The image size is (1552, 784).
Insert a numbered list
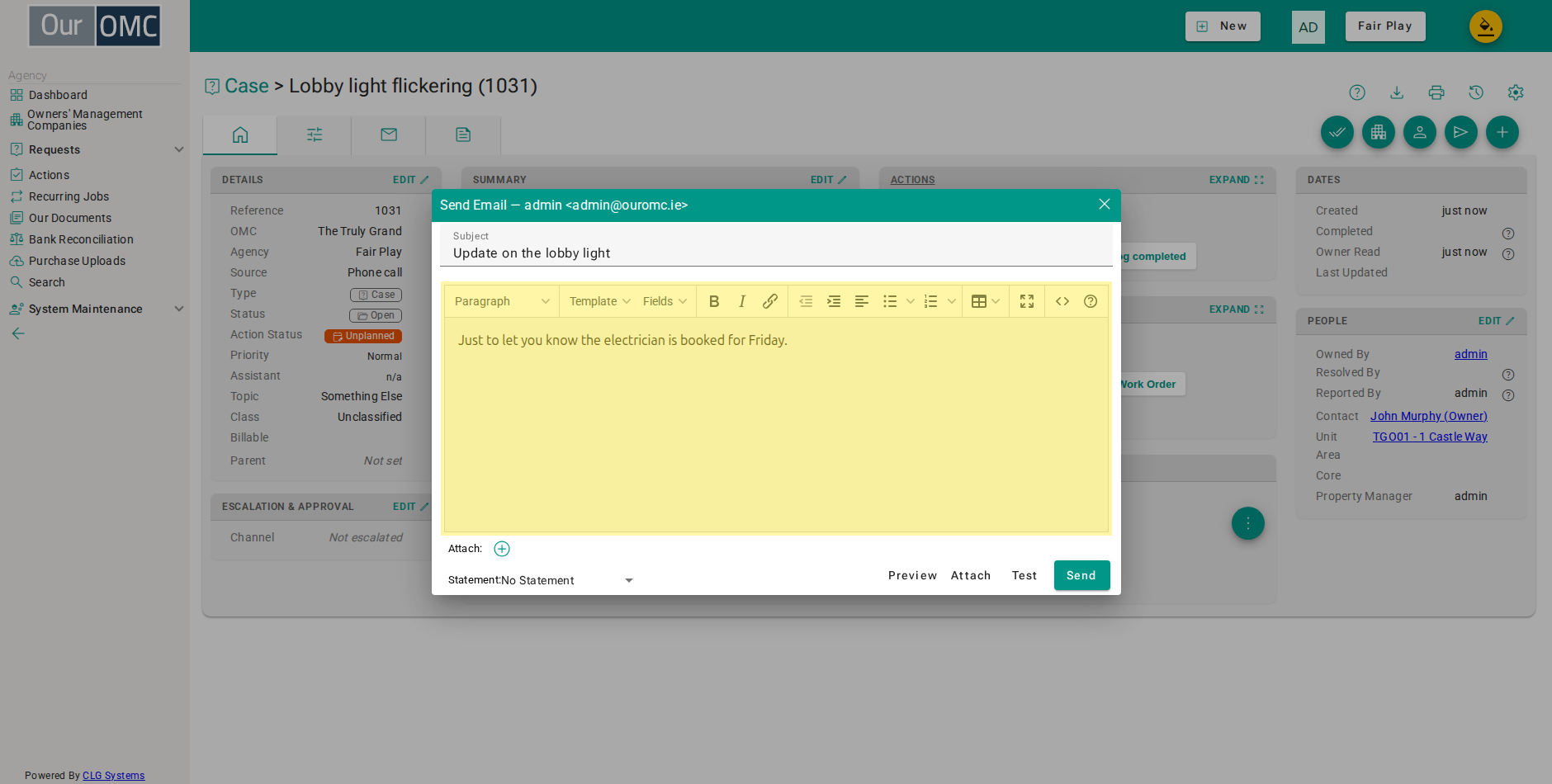(931, 301)
